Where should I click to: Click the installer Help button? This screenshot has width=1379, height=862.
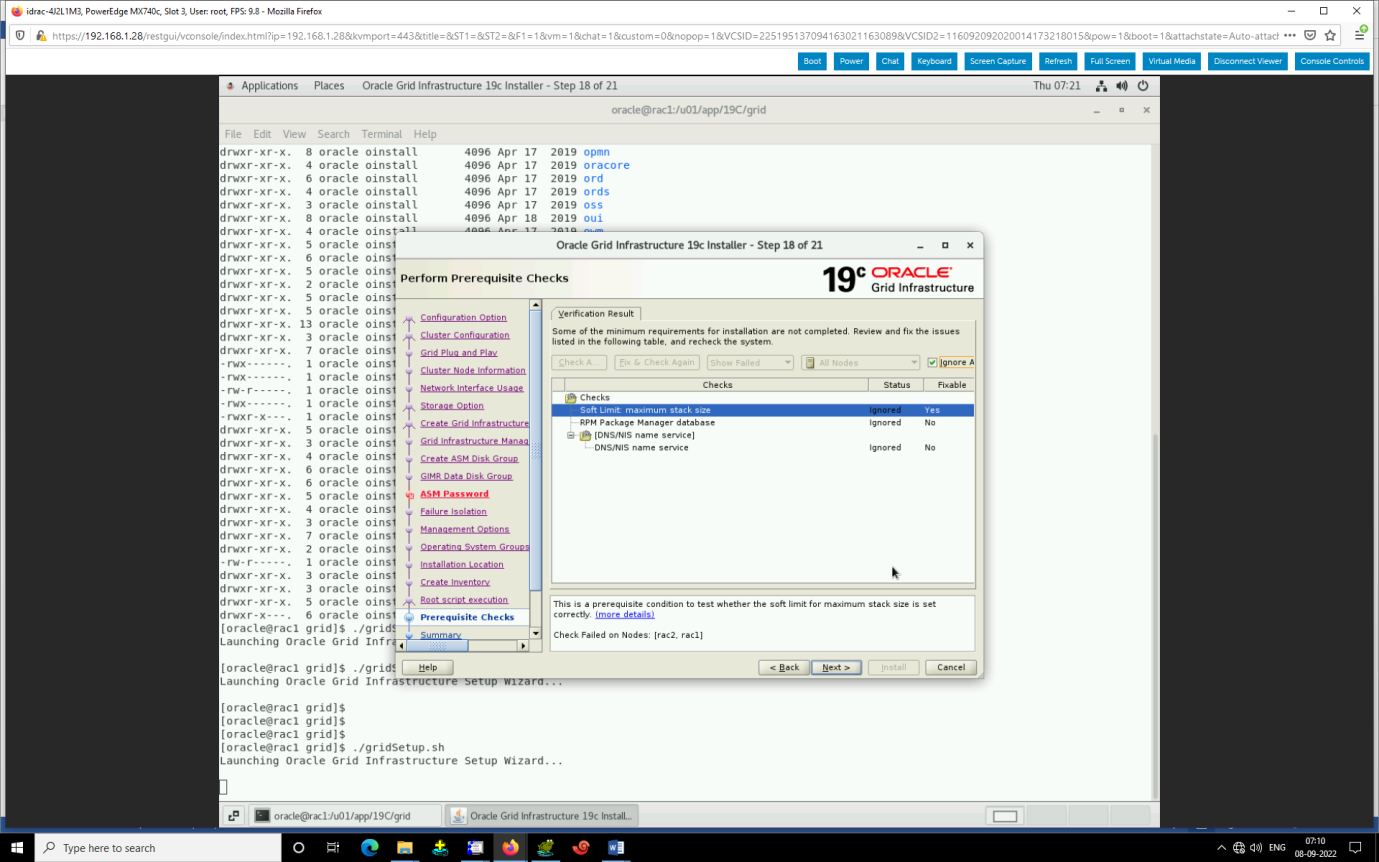(427, 667)
